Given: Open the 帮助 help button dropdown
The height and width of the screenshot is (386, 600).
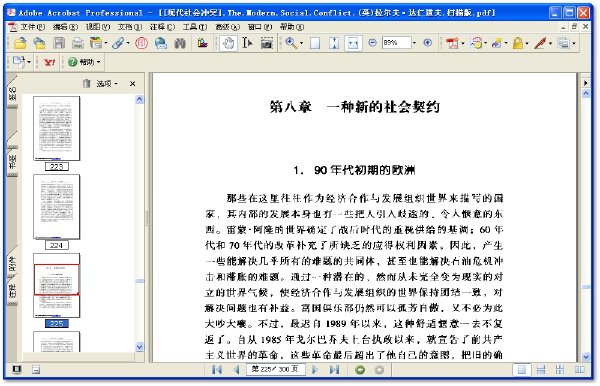Looking at the screenshot, I should tap(99, 62).
